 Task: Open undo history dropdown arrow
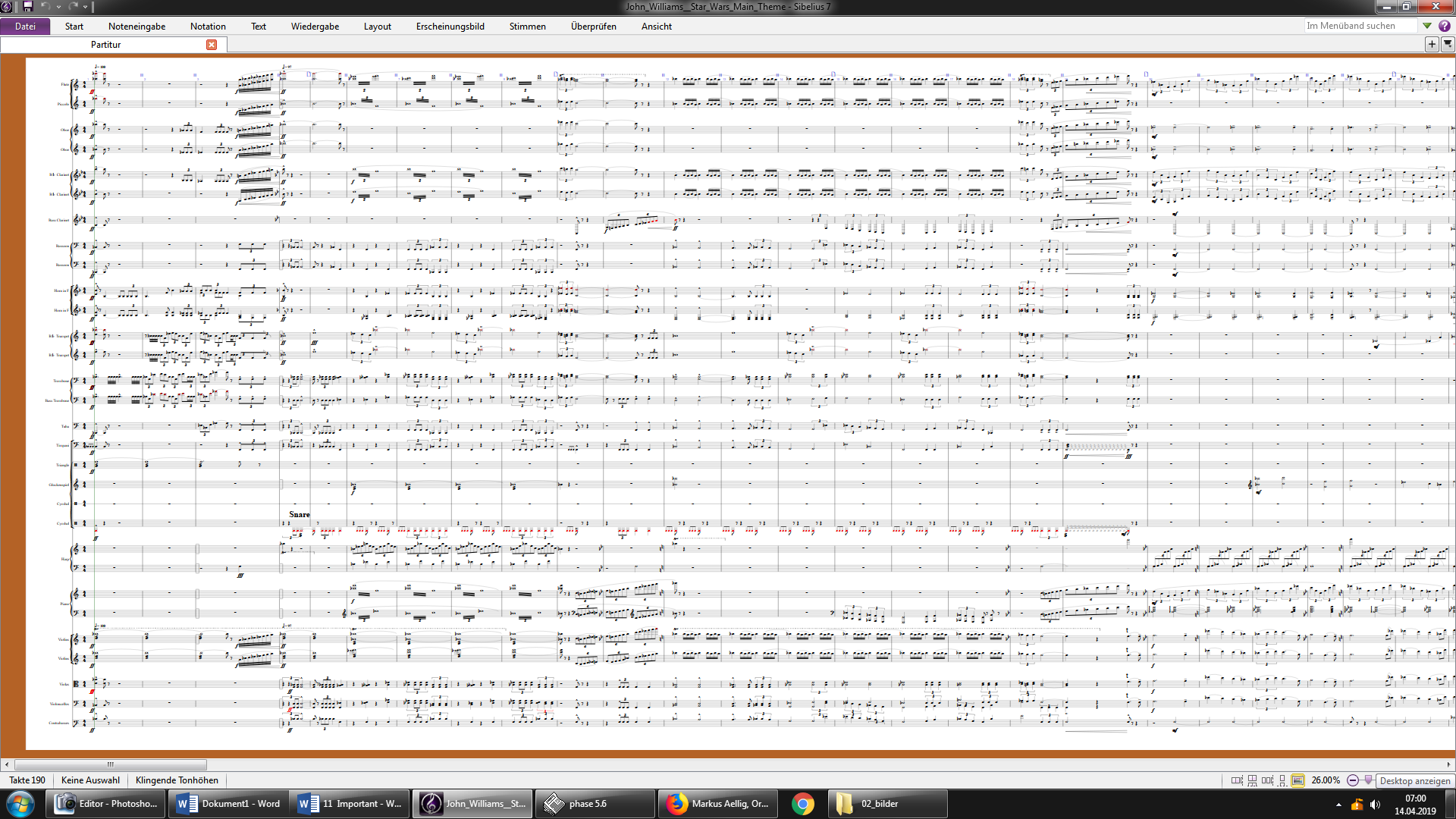coord(58,7)
